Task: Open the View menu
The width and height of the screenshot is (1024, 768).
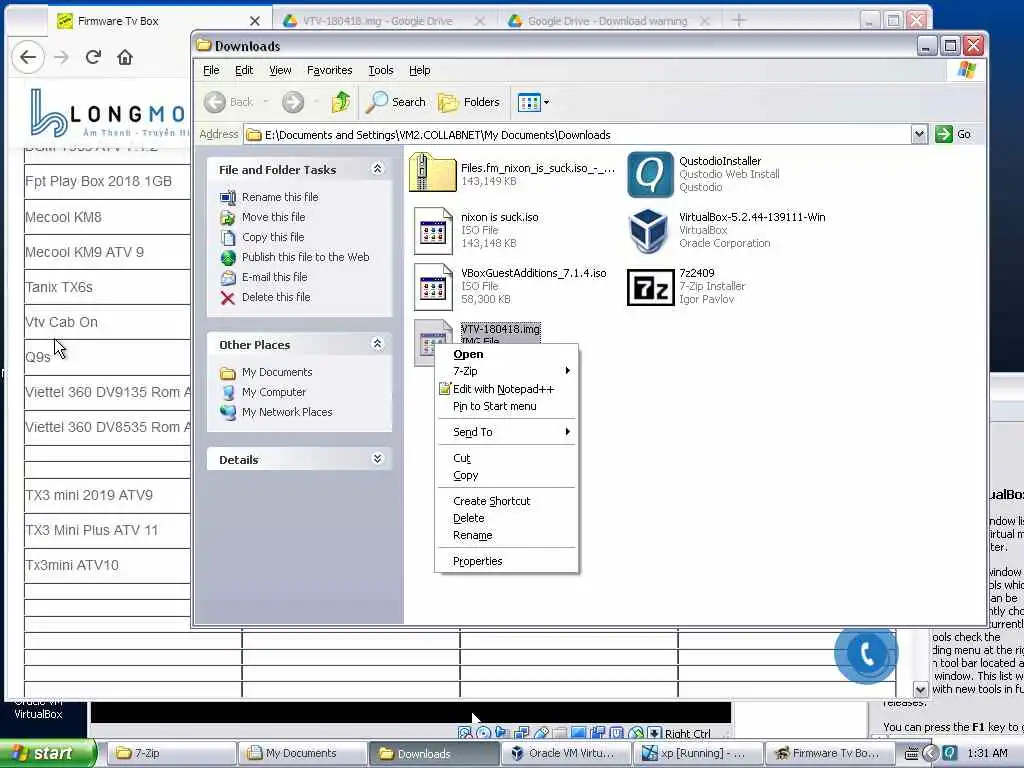Action: click(x=280, y=70)
